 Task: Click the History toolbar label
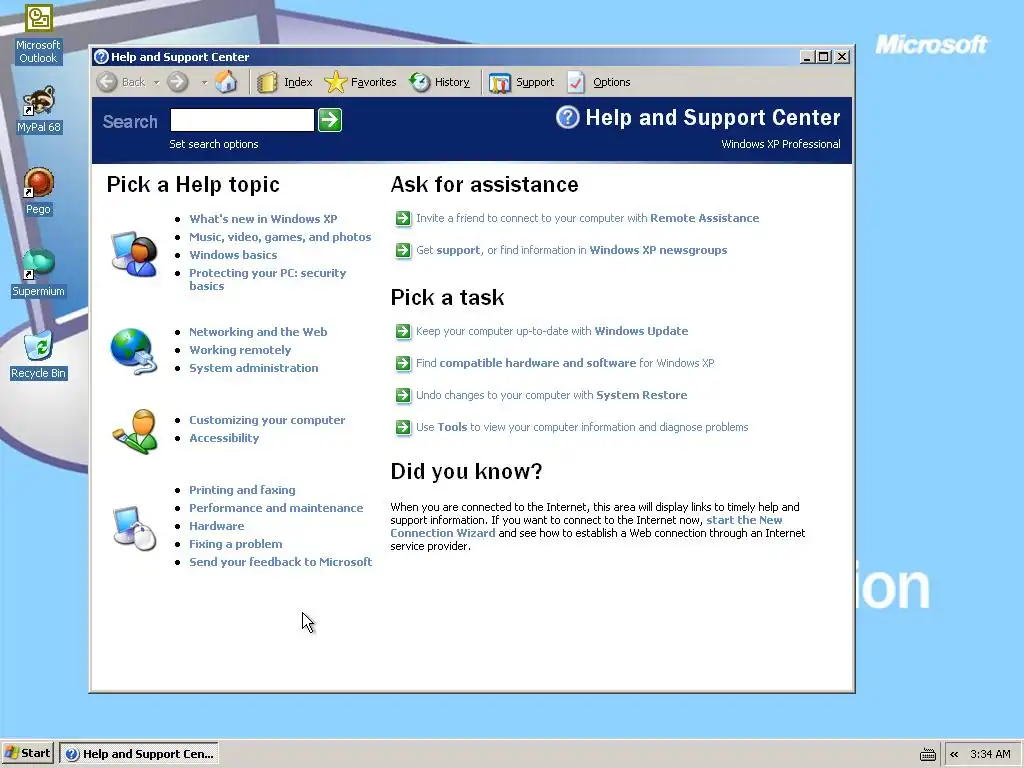coord(452,82)
